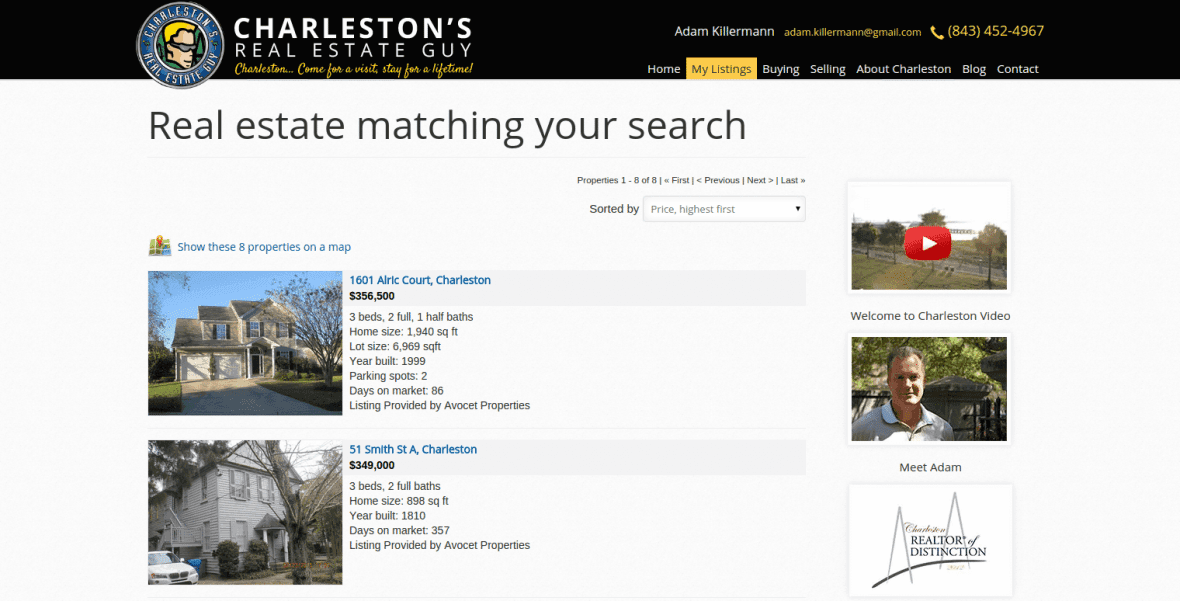Click the Meet Adam photo thumbnail
Image resolution: width=1180 pixels, height=601 pixels.
929,388
